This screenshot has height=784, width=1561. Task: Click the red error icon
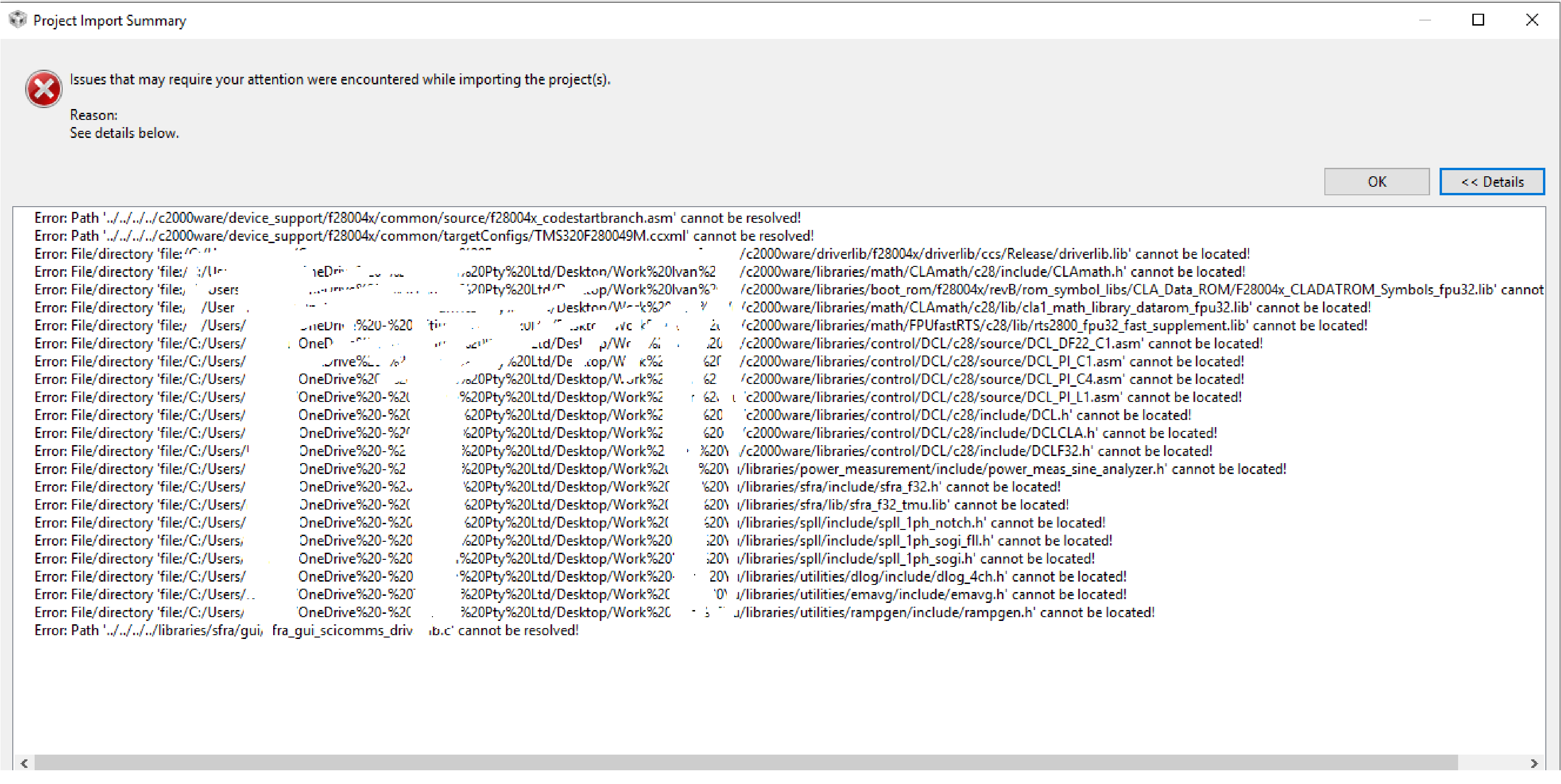(43, 89)
